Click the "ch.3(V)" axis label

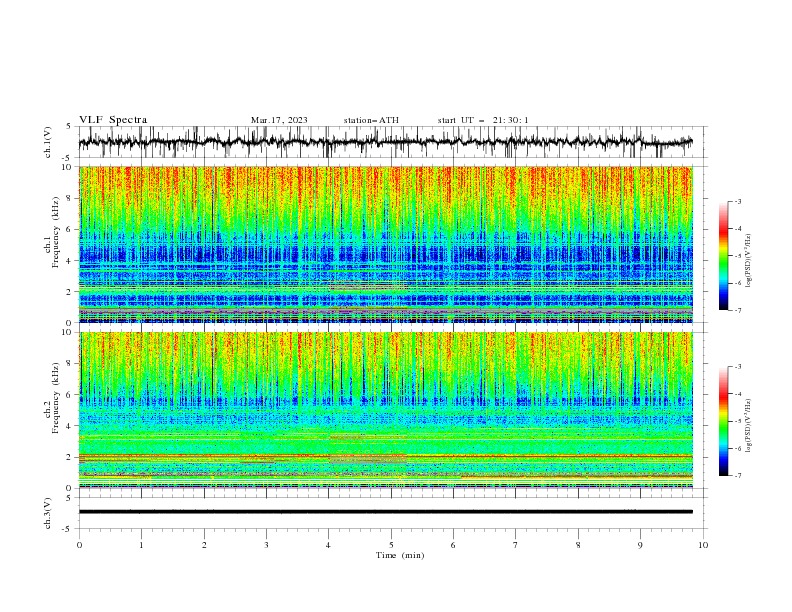click(x=48, y=513)
